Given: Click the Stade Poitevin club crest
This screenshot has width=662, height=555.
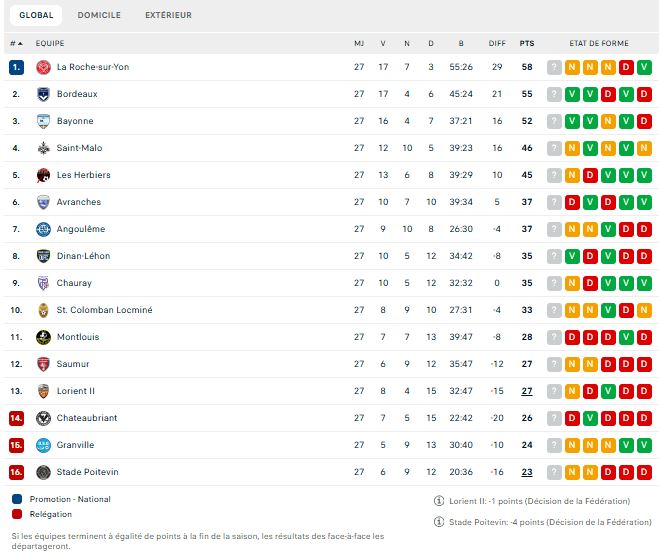Looking at the screenshot, I should click(44, 472).
